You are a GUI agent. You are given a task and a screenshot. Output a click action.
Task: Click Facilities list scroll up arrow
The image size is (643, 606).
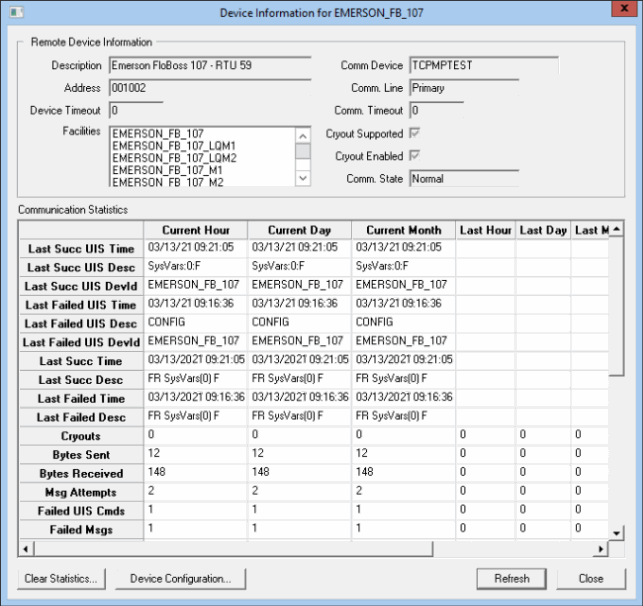[x=303, y=136]
